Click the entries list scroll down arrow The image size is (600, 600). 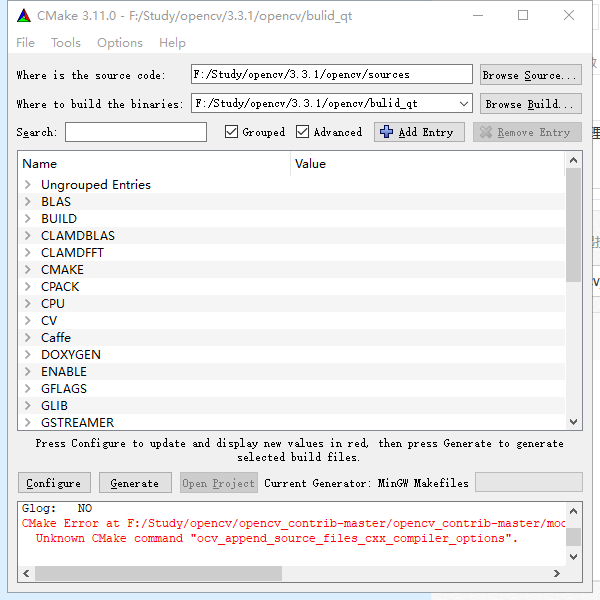tap(573, 422)
